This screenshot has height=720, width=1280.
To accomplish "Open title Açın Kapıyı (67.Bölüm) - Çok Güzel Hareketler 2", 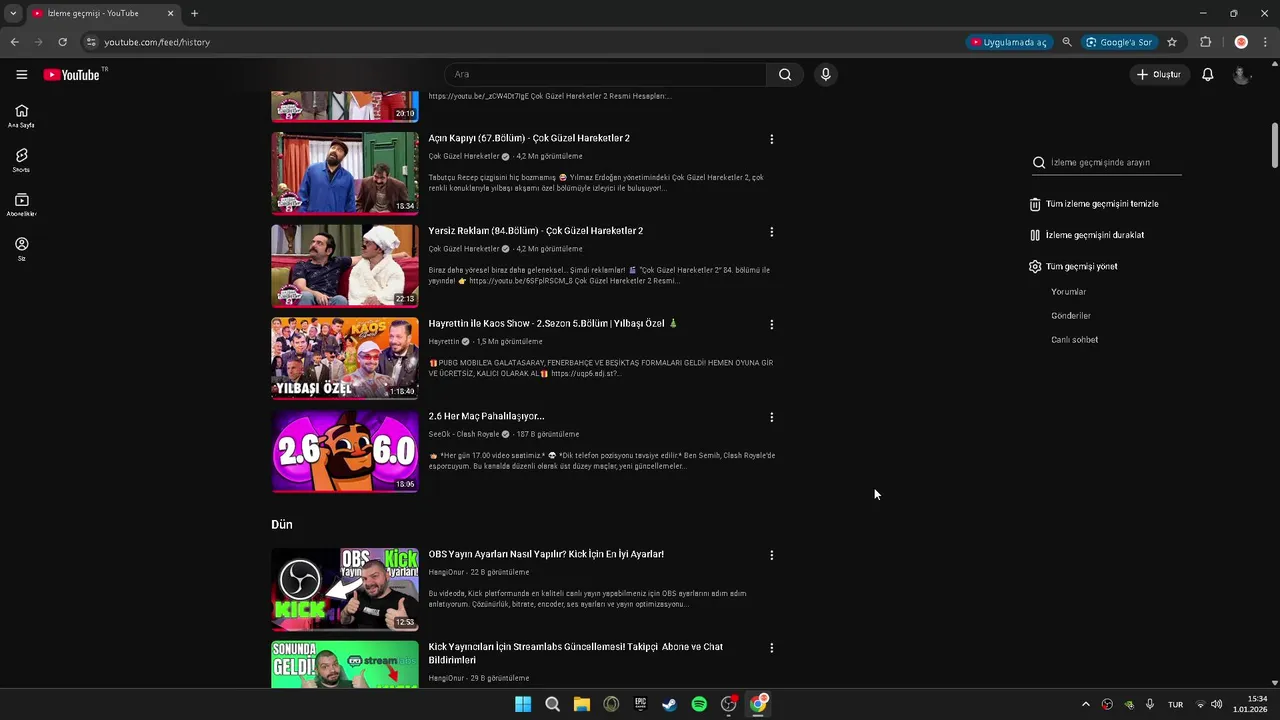I will pyautogui.click(x=529, y=138).
